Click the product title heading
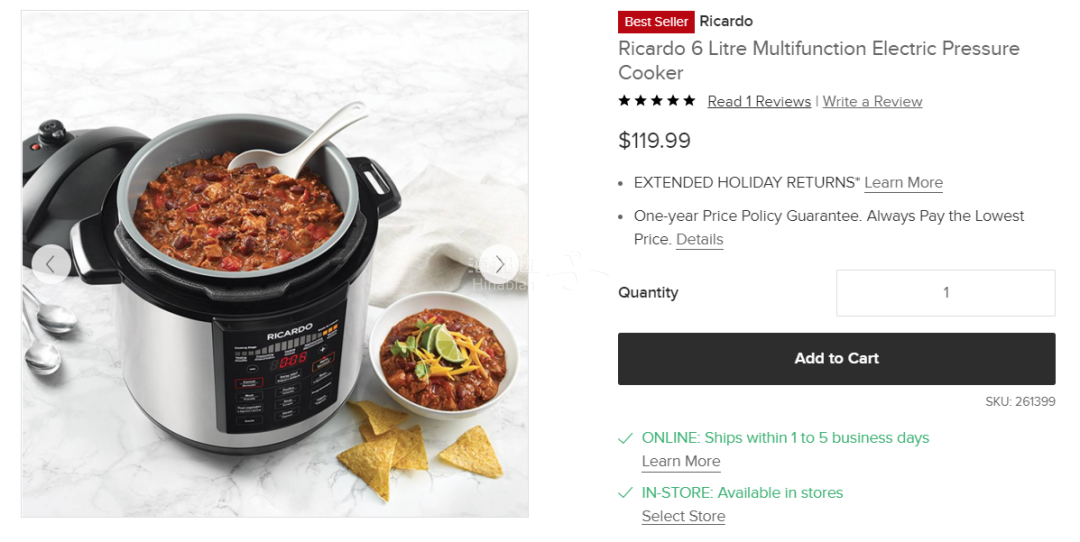The image size is (1080, 542). pyautogui.click(x=818, y=61)
